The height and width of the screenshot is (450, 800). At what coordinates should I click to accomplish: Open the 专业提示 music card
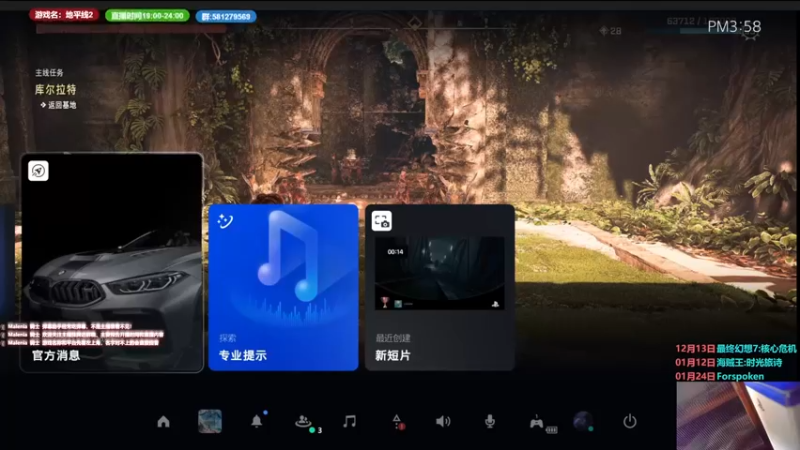click(283, 287)
